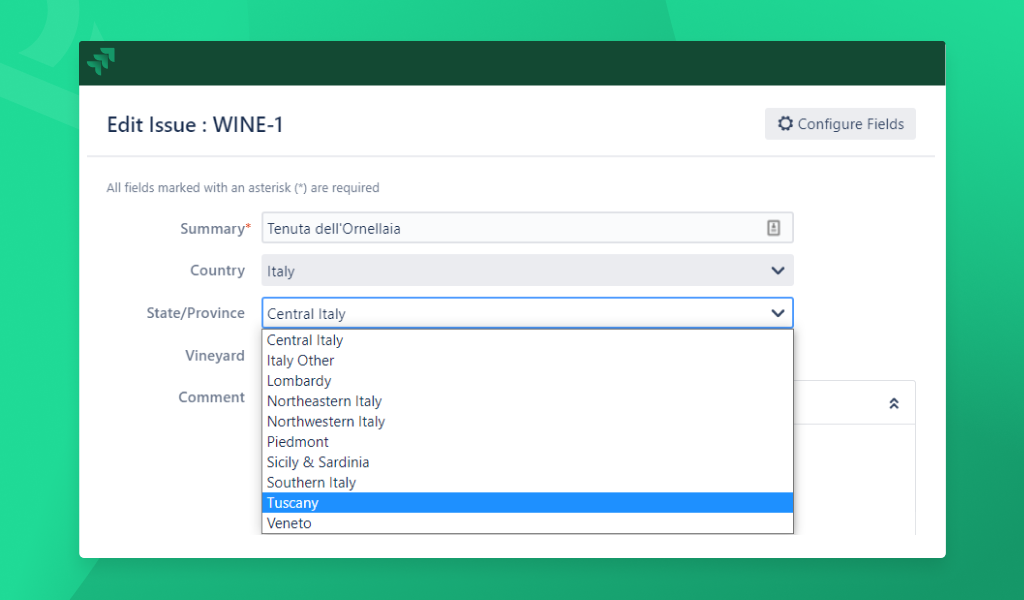Pick Northeastern Italy option

pos(527,401)
